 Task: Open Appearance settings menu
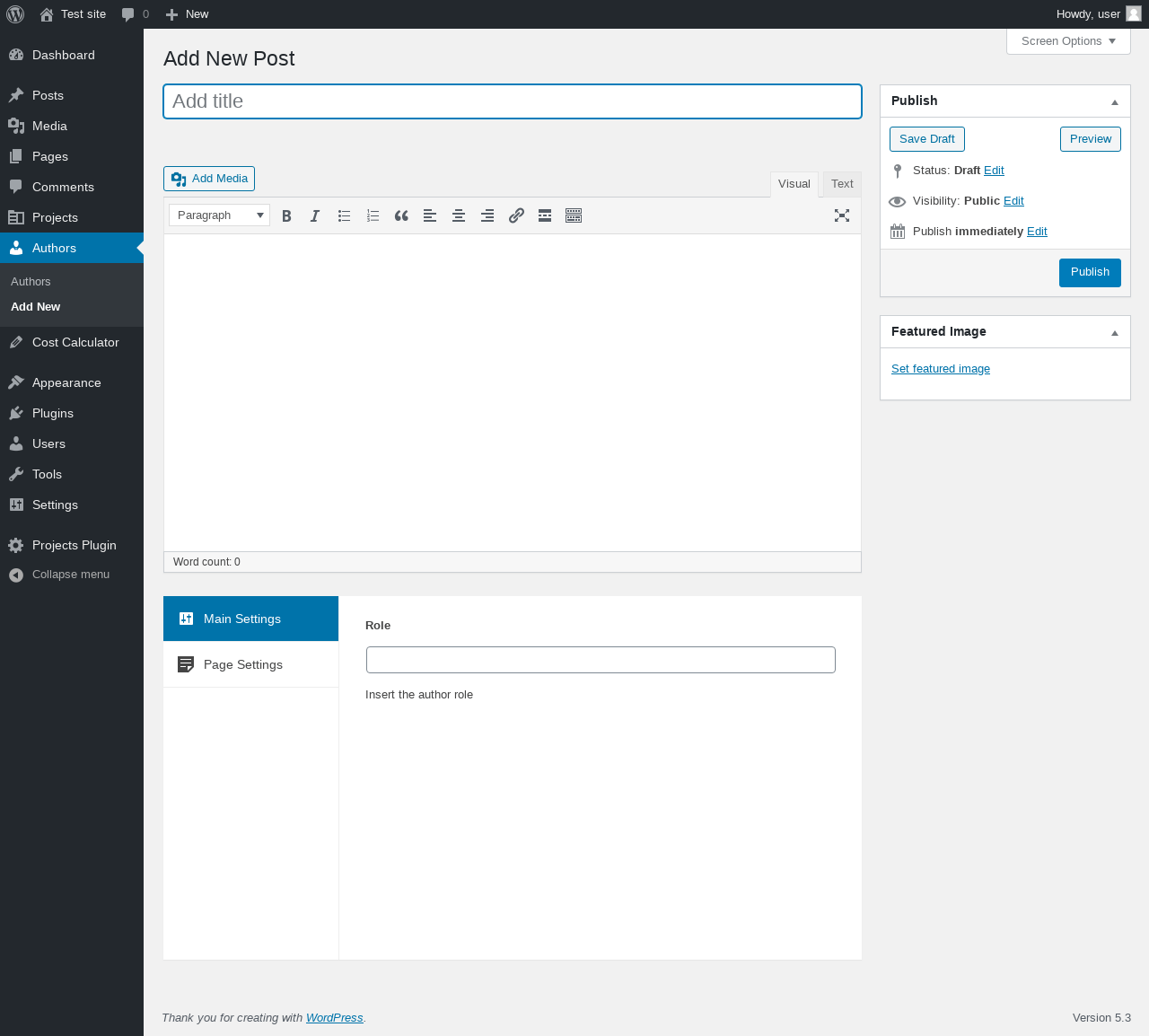[72, 382]
